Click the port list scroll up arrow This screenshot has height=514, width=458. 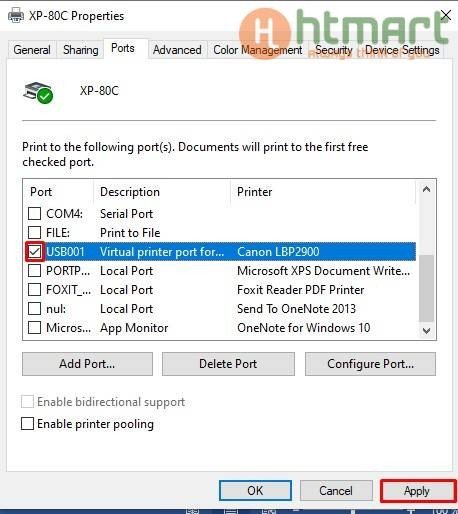click(426, 190)
